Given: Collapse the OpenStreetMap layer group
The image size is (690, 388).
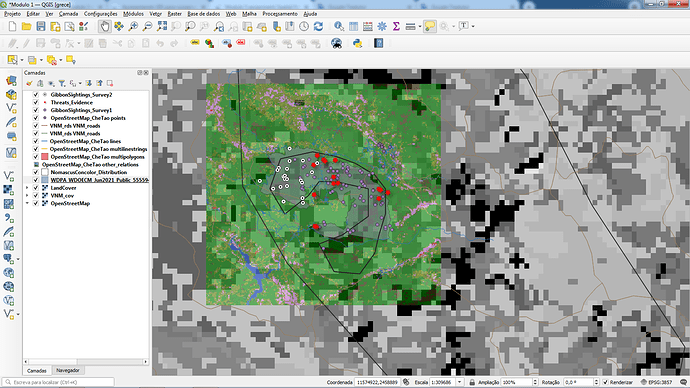Looking at the screenshot, I should (27, 203).
